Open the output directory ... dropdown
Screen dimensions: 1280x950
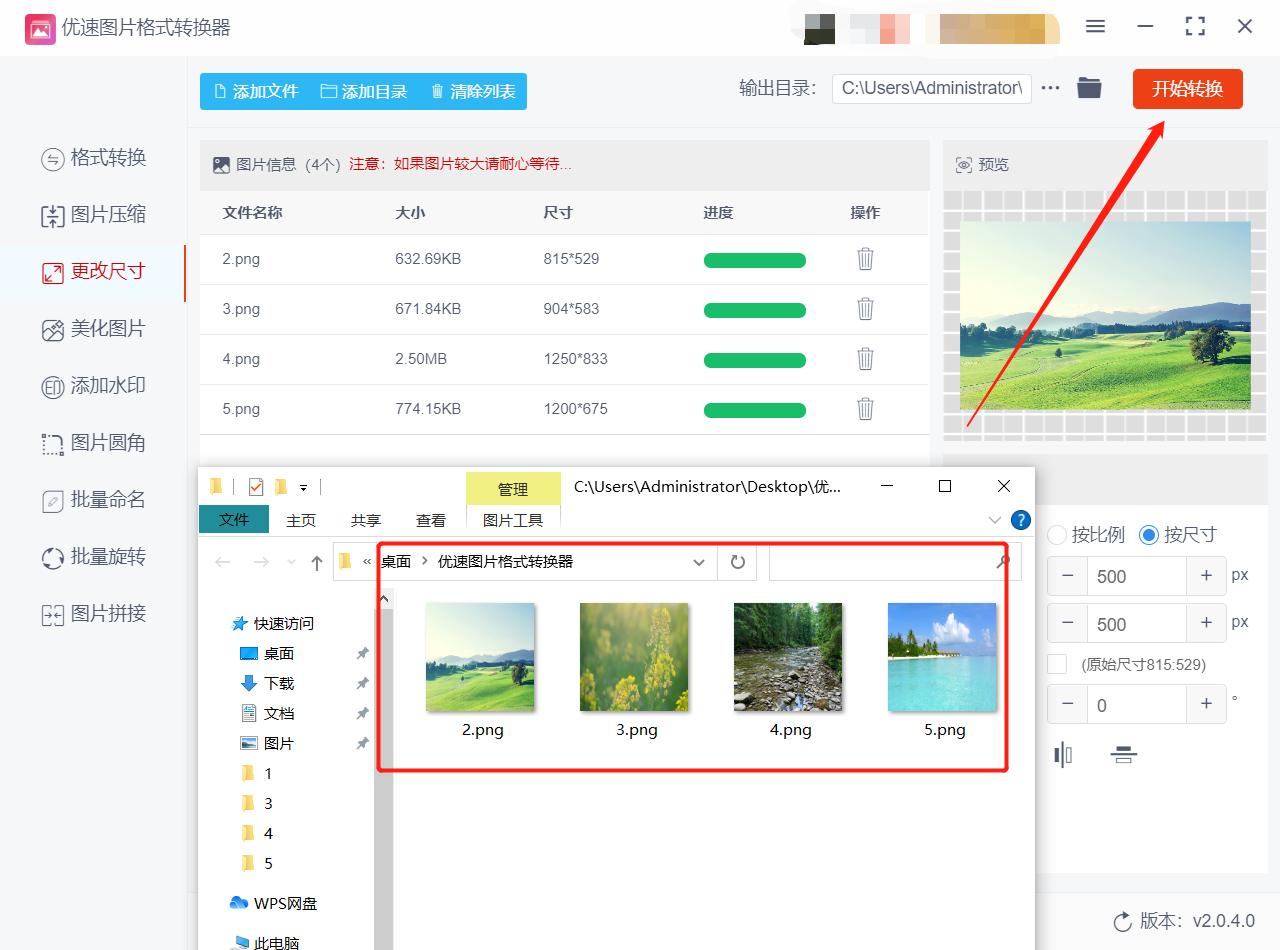1049,88
